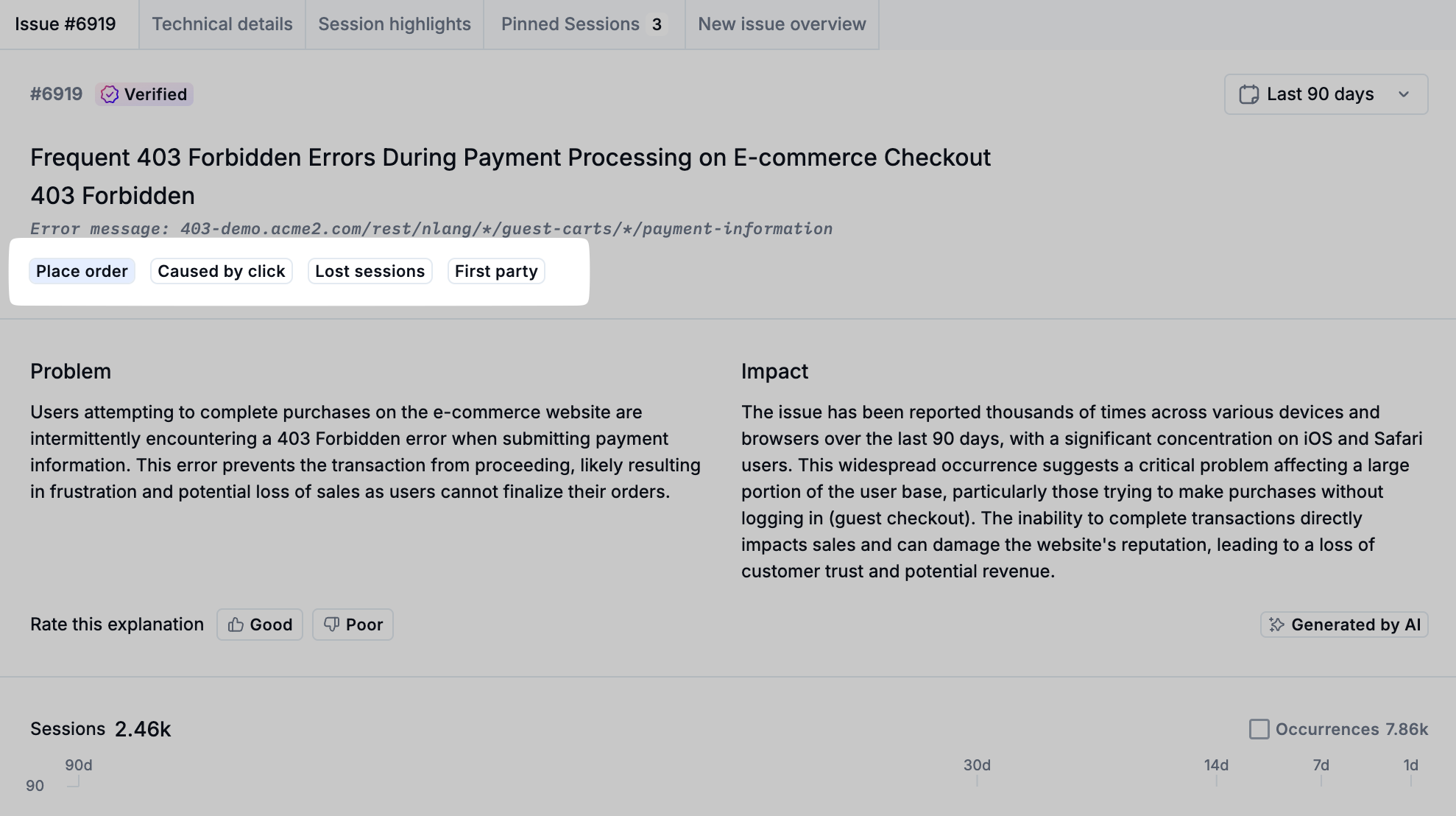
Task: Click the Place order tag
Action: [82, 271]
